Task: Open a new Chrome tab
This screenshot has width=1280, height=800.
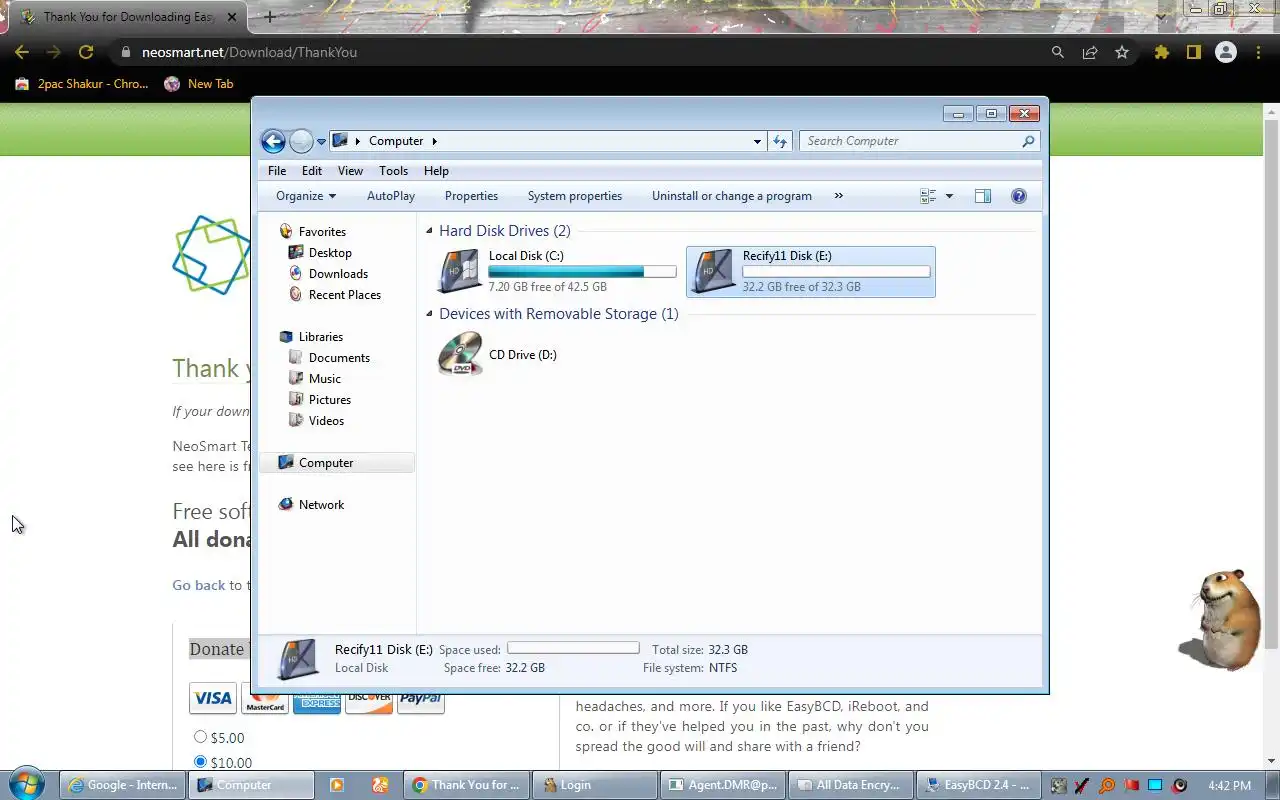Action: coord(269,17)
